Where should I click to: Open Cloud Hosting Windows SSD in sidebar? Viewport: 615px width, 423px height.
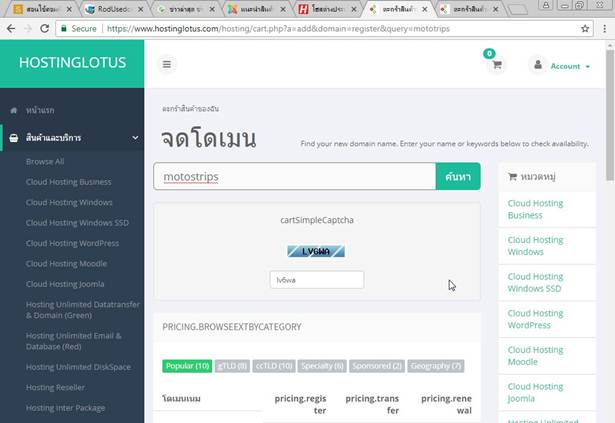[77, 223]
